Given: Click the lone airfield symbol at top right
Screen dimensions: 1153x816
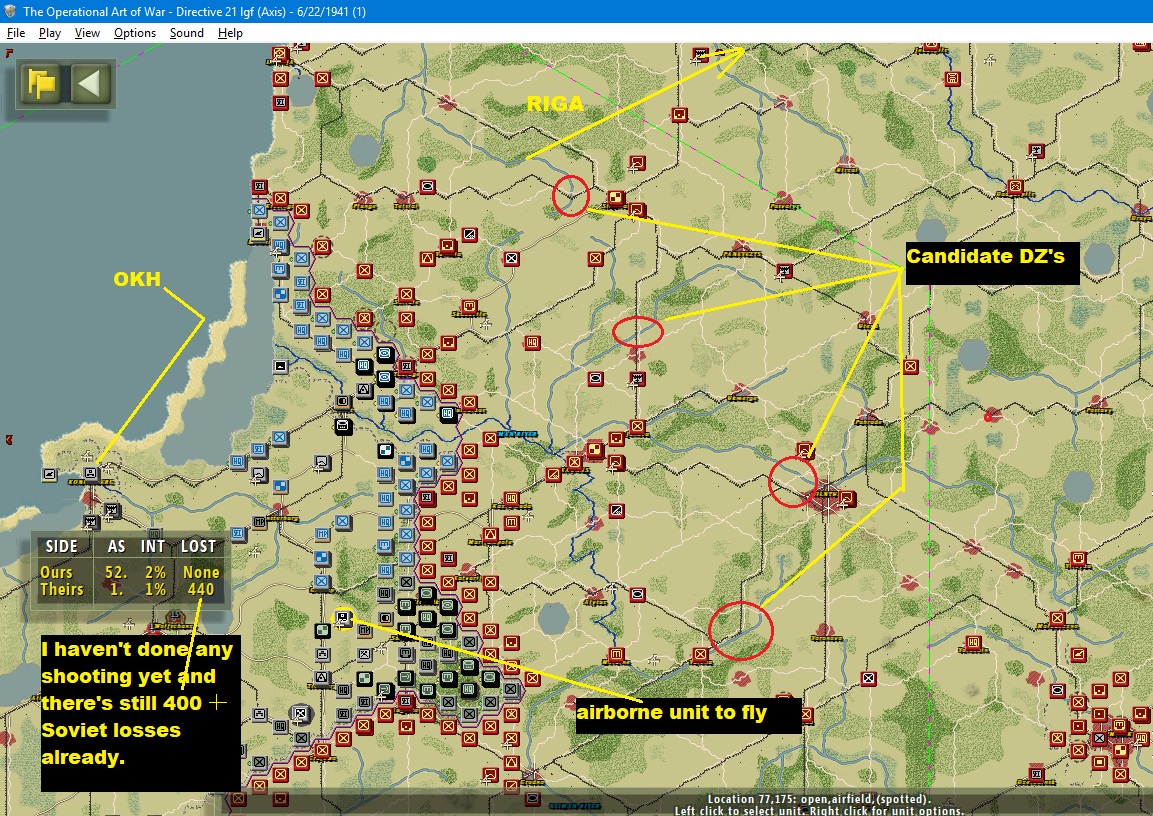Looking at the screenshot, I should pos(991,60).
